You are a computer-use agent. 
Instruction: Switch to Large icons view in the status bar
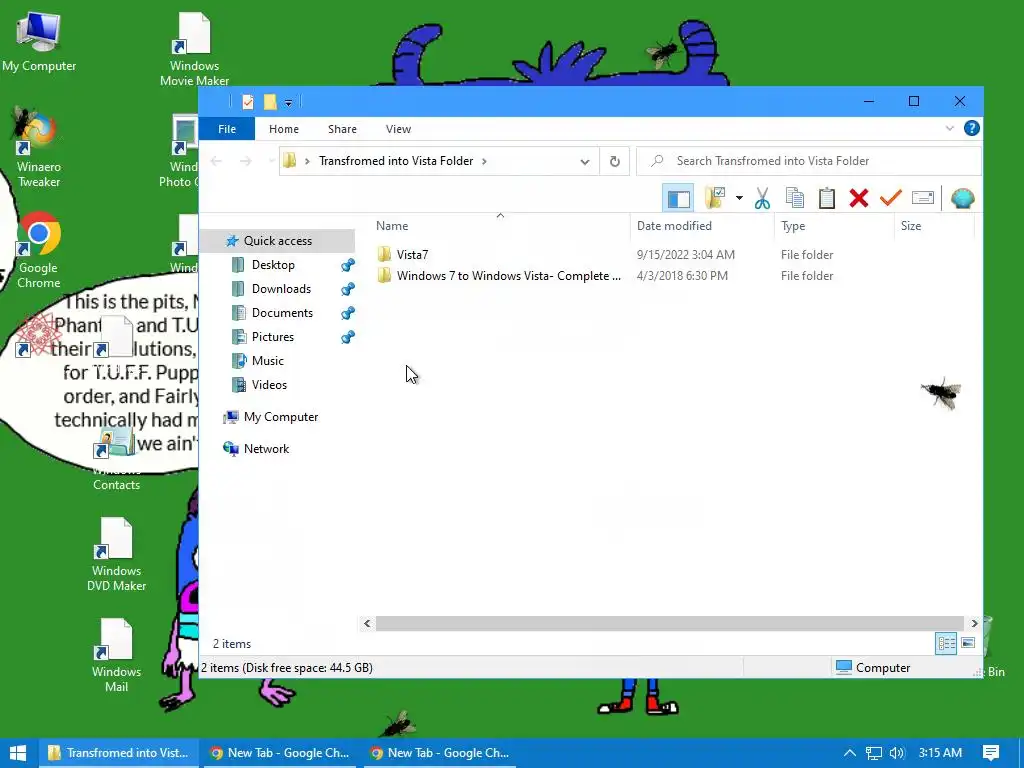(968, 643)
